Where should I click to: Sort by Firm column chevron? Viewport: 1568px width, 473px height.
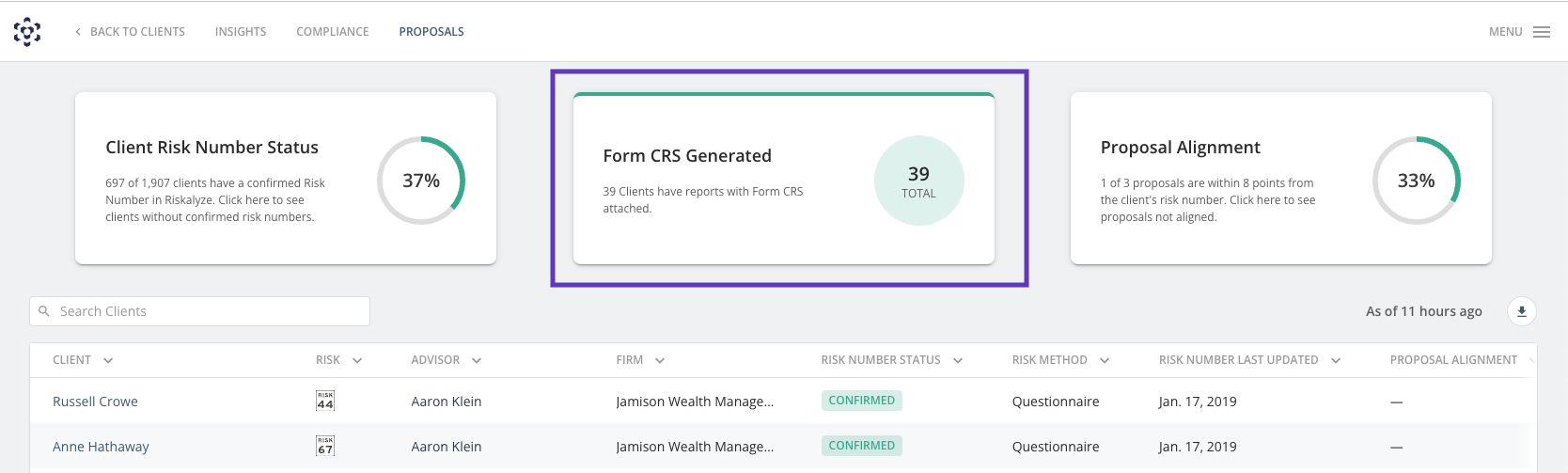(660, 360)
